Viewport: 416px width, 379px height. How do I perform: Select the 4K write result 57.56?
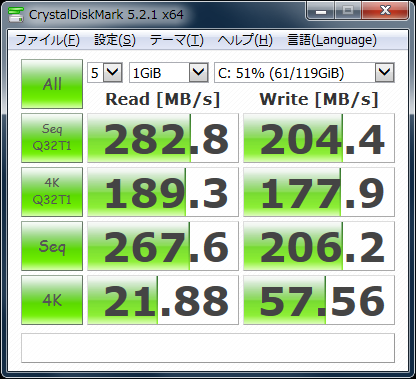point(319,300)
